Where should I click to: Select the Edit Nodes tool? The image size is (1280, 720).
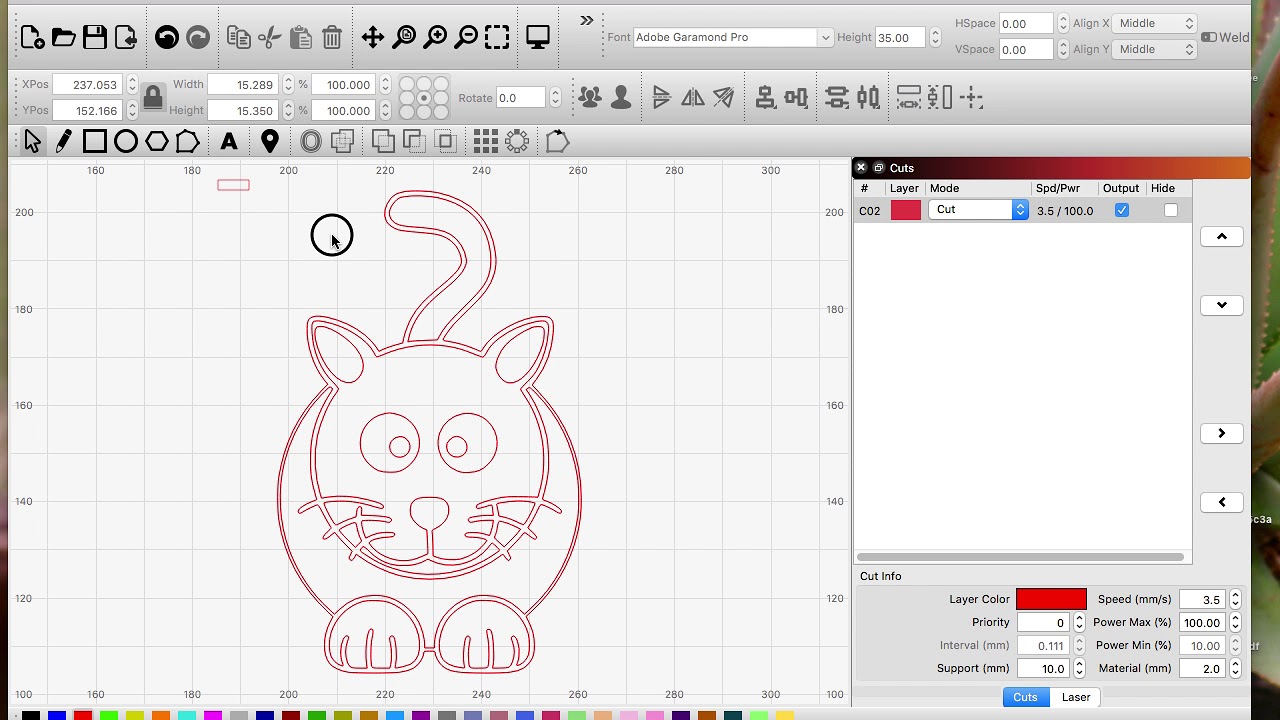coord(188,142)
